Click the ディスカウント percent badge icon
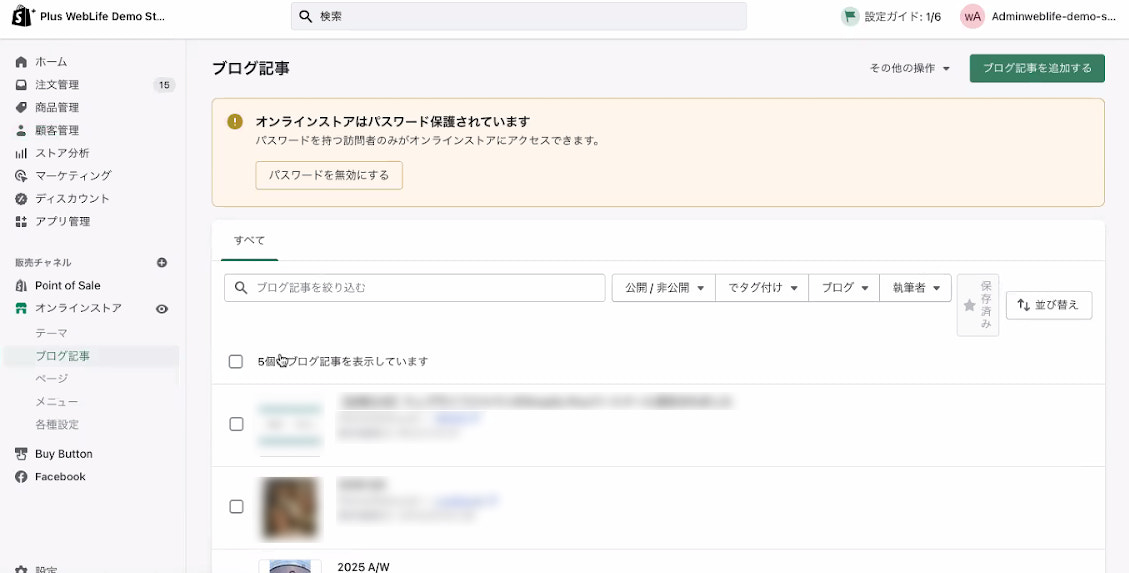The width and height of the screenshot is (1129, 573). pyautogui.click(x=22, y=199)
